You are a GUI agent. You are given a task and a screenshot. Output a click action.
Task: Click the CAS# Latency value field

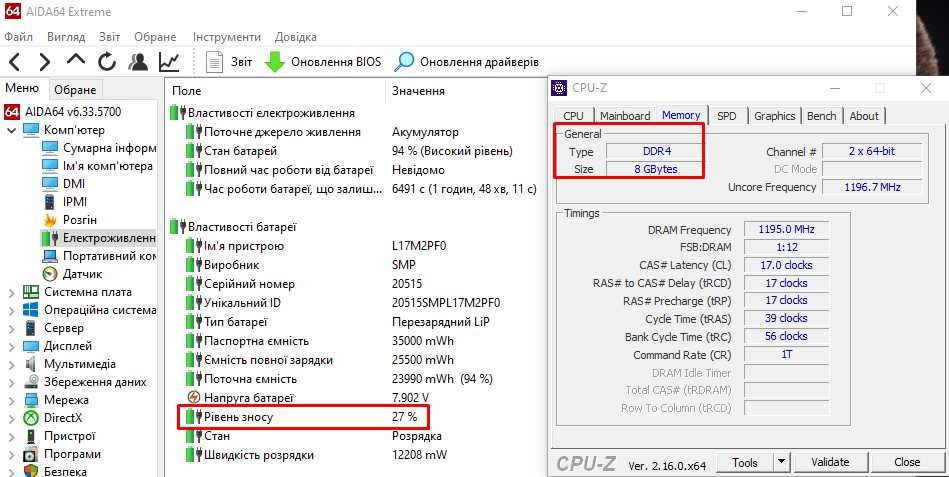[x=786, y=265]
